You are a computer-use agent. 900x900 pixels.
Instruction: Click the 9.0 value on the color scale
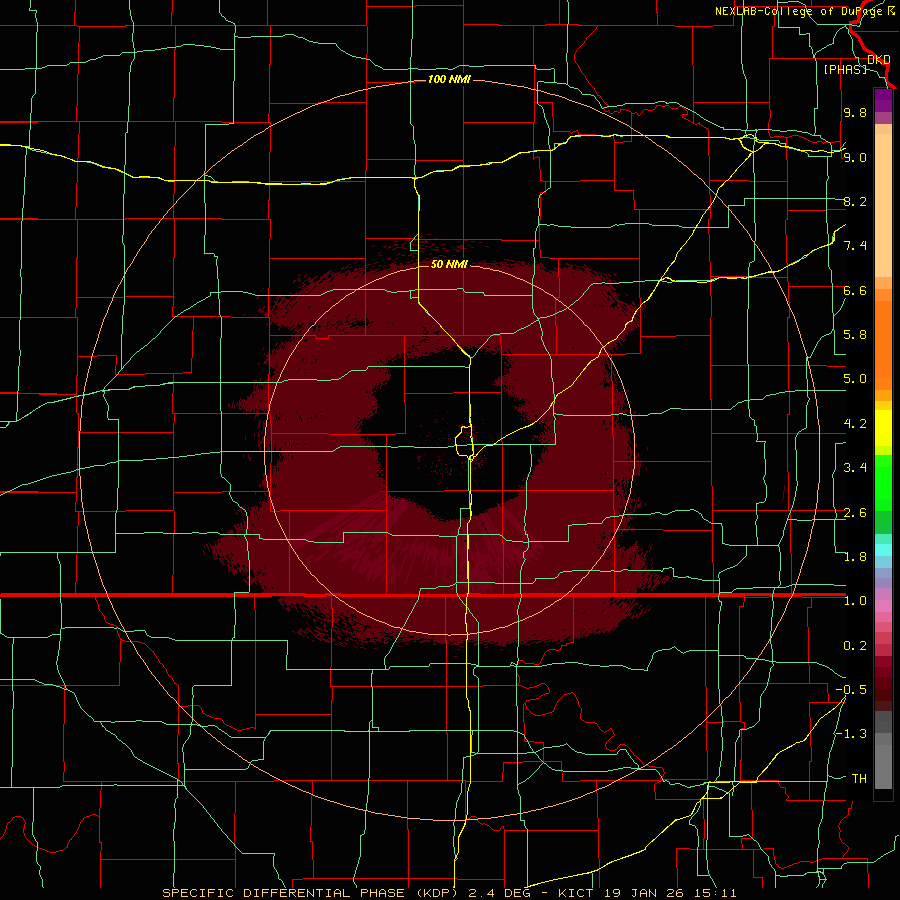[x=855, y=157]
